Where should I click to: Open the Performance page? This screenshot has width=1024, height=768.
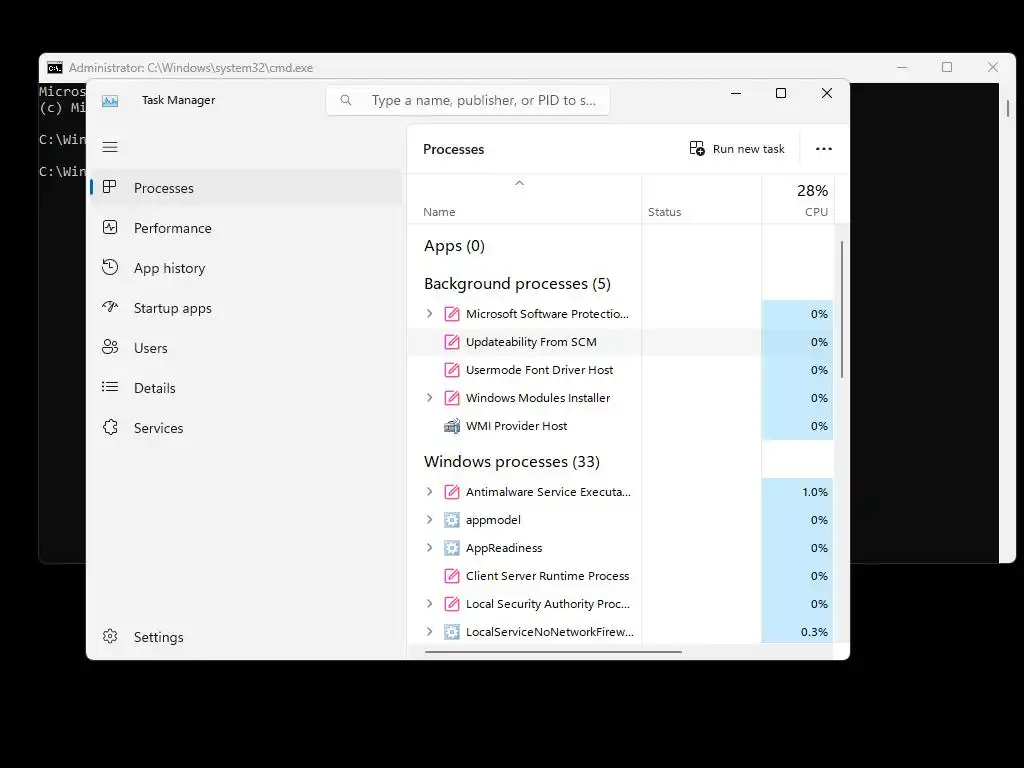(247, 228)
